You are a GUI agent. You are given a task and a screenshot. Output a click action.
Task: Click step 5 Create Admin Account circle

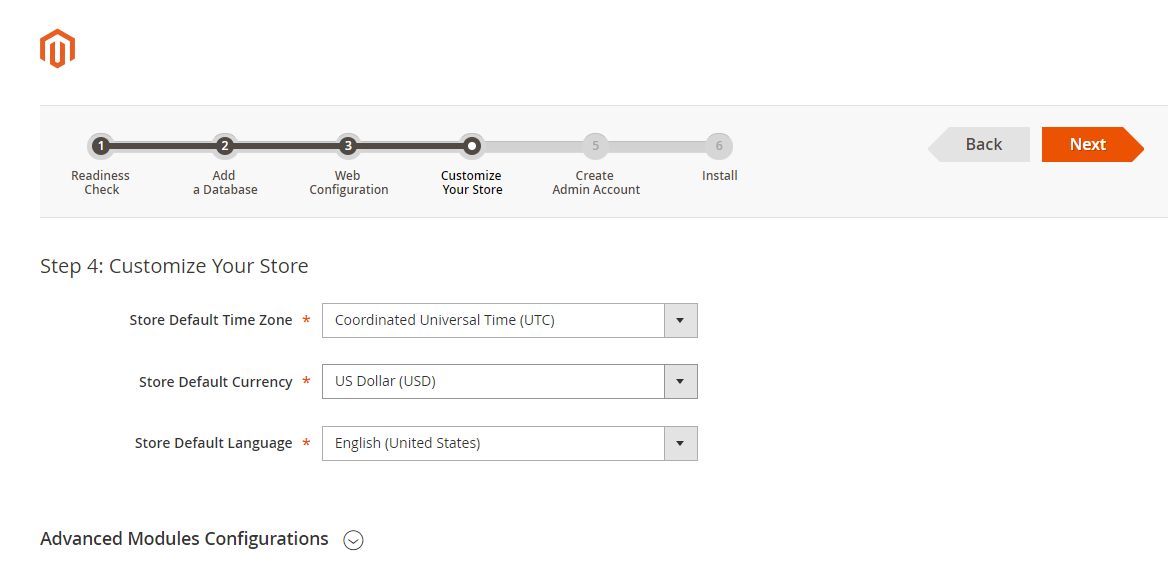pyautogui.click(x=595, y=146)
